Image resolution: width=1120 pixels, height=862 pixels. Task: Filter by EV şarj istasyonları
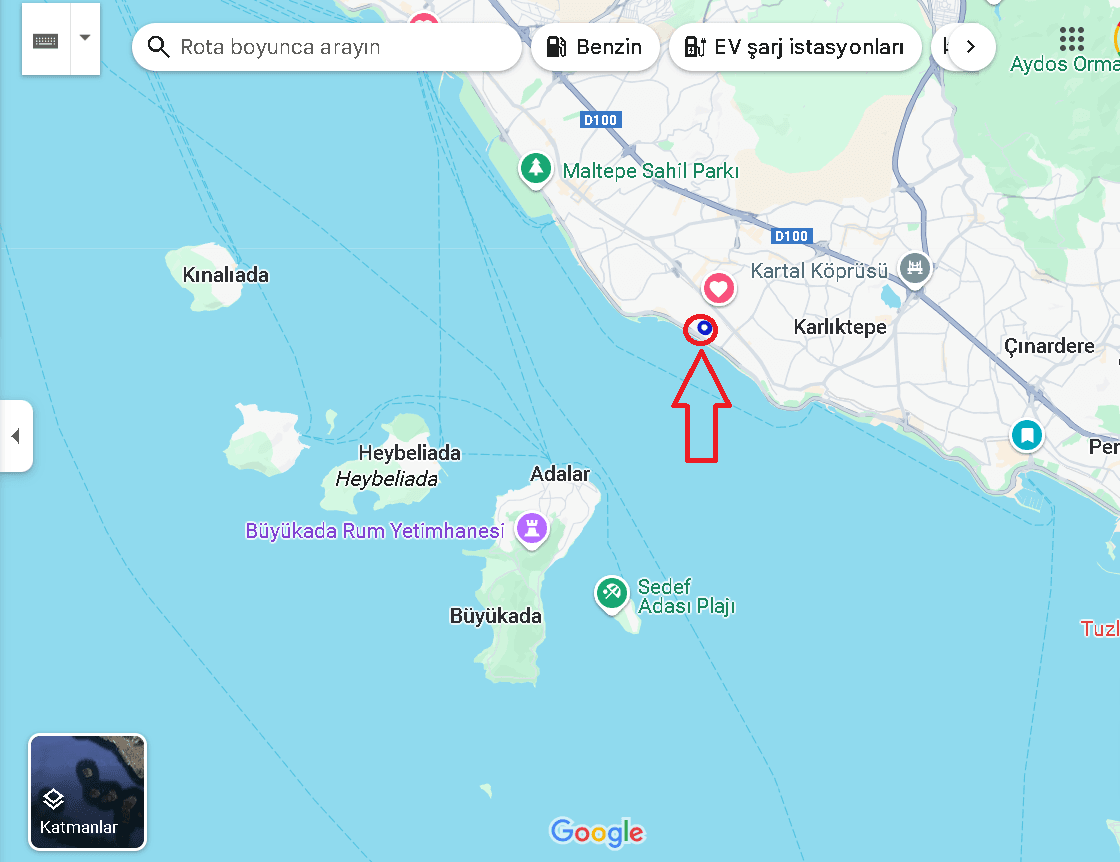pyautogui.click(x=795, y=47)
